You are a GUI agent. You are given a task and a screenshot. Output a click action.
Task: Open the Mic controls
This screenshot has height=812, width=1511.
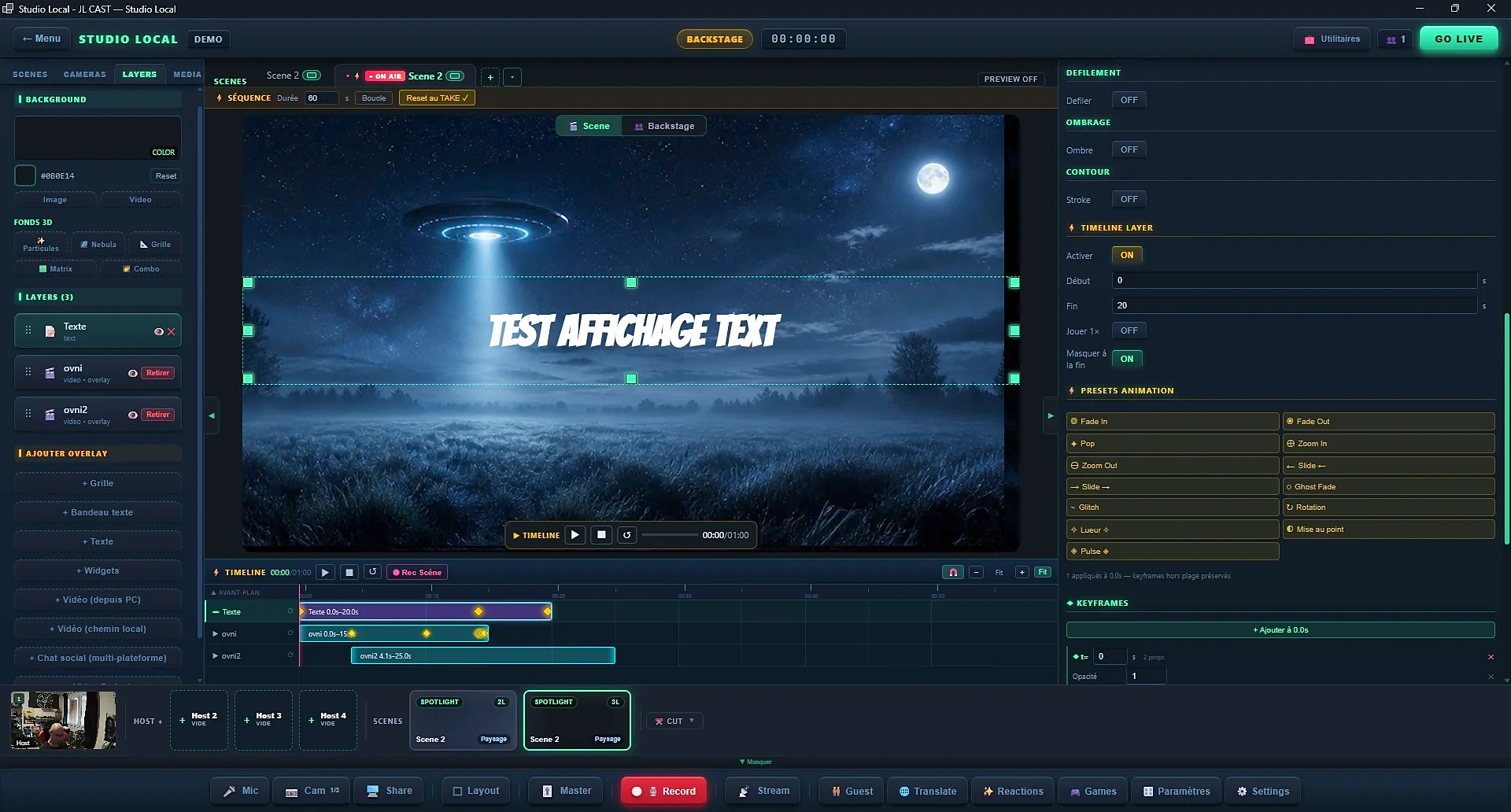pos(241,791)
